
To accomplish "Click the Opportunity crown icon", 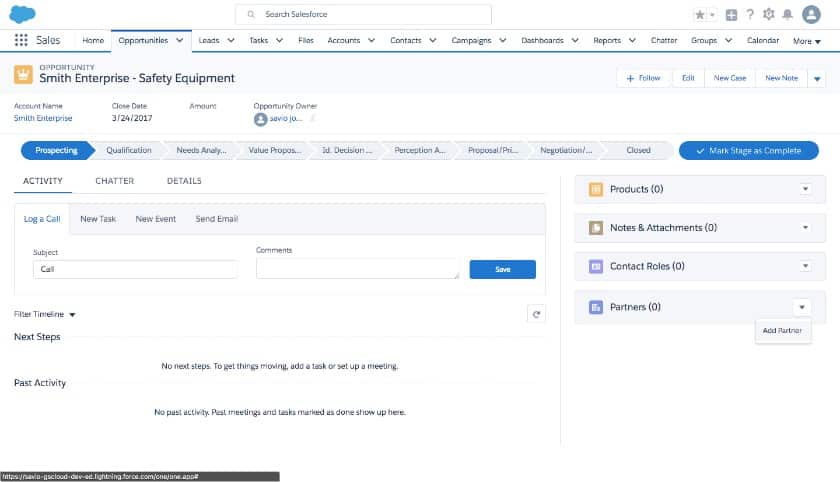I will point(23,74).
